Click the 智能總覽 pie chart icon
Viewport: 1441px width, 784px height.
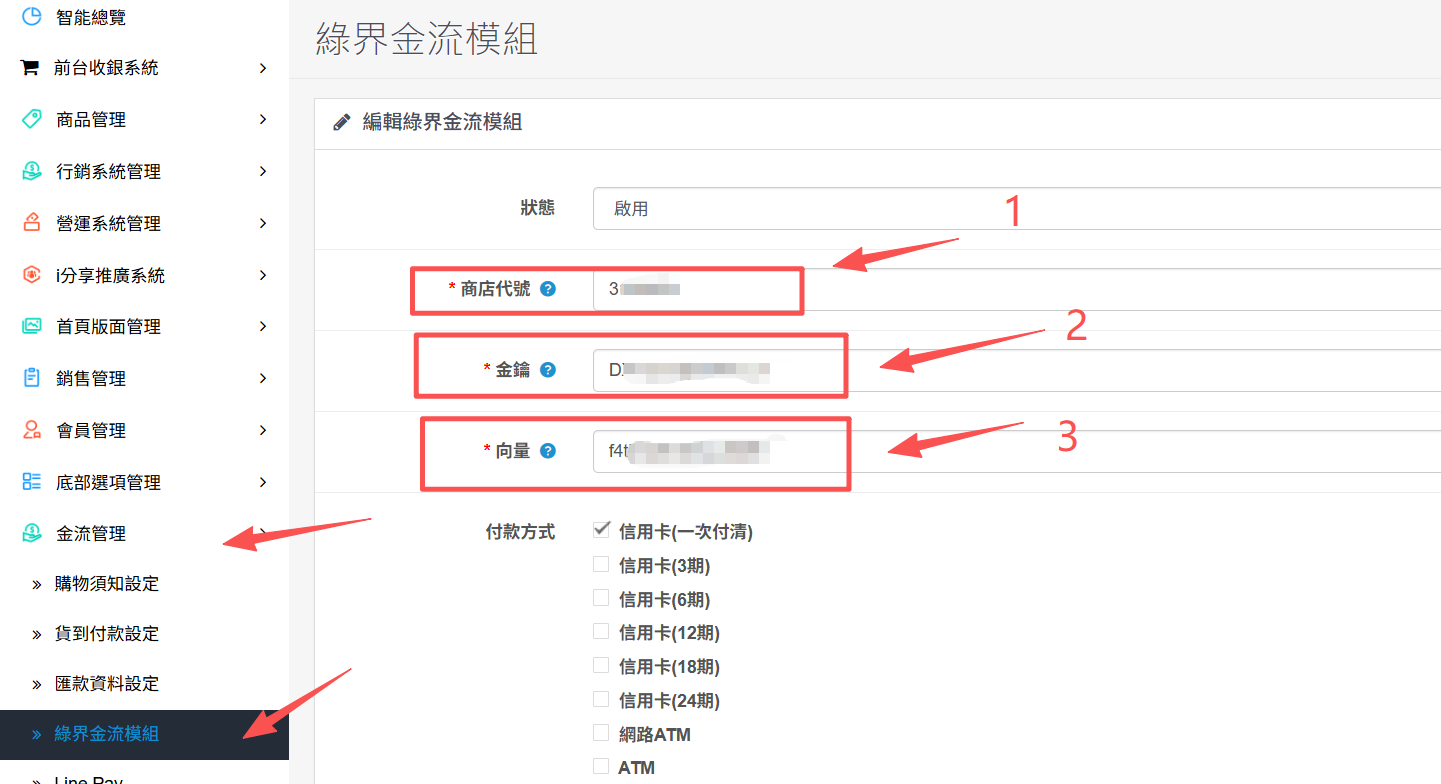32,17
